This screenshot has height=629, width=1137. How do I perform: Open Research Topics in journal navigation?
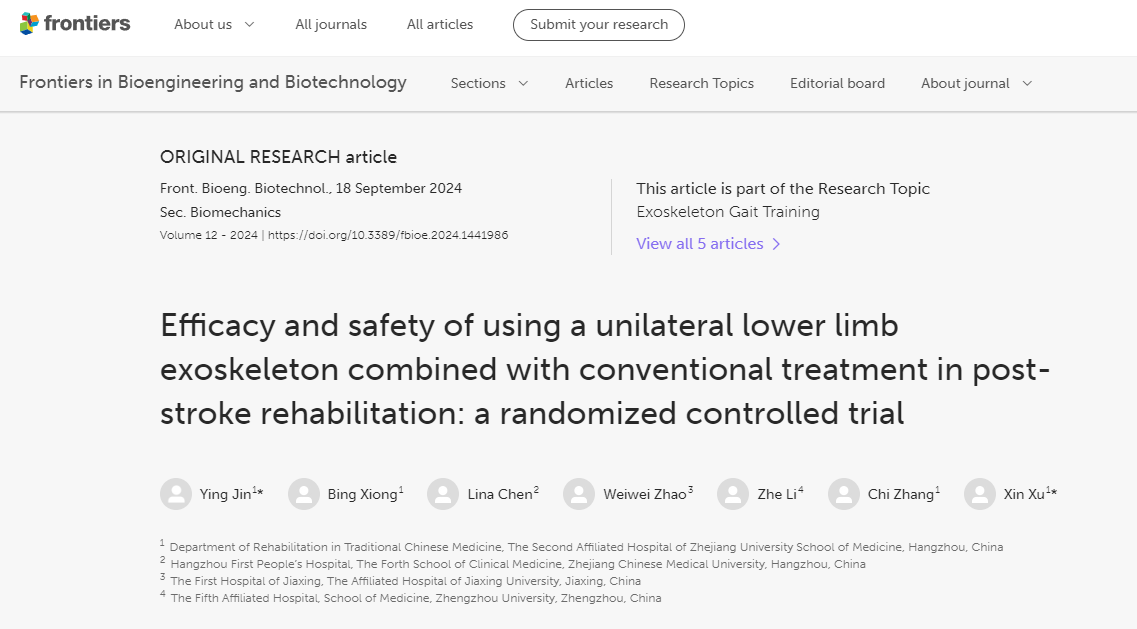click(x=701, y=84)
